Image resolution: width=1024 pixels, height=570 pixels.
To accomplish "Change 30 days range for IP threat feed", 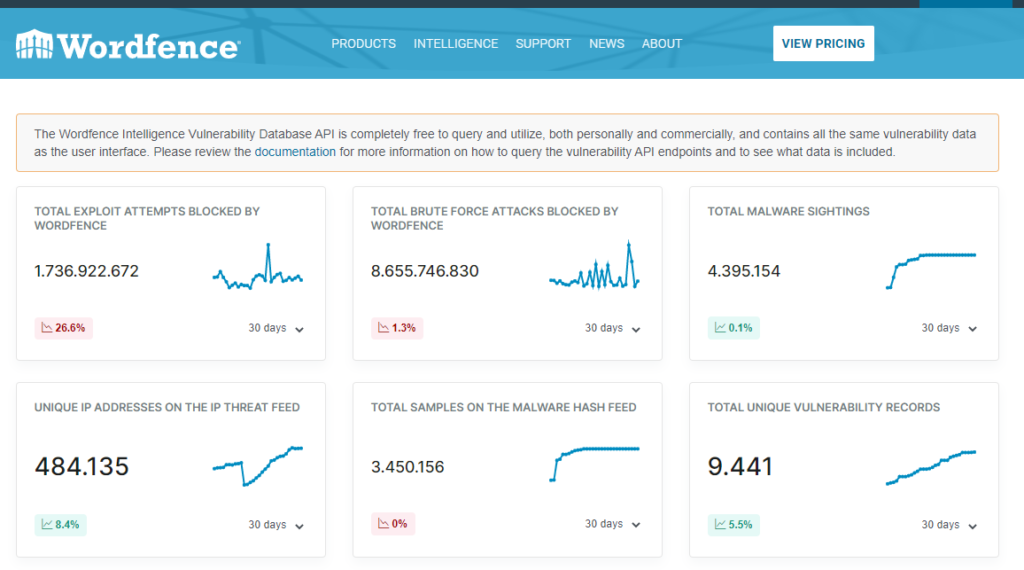I will click(x=276, y=525).
